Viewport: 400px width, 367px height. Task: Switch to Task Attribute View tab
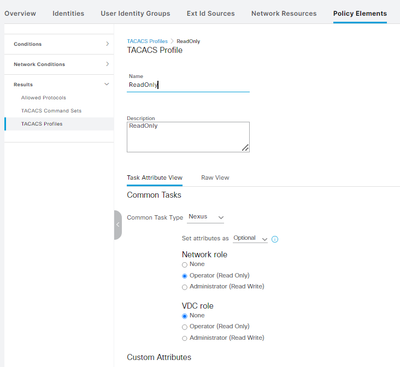tap(155, 178)
